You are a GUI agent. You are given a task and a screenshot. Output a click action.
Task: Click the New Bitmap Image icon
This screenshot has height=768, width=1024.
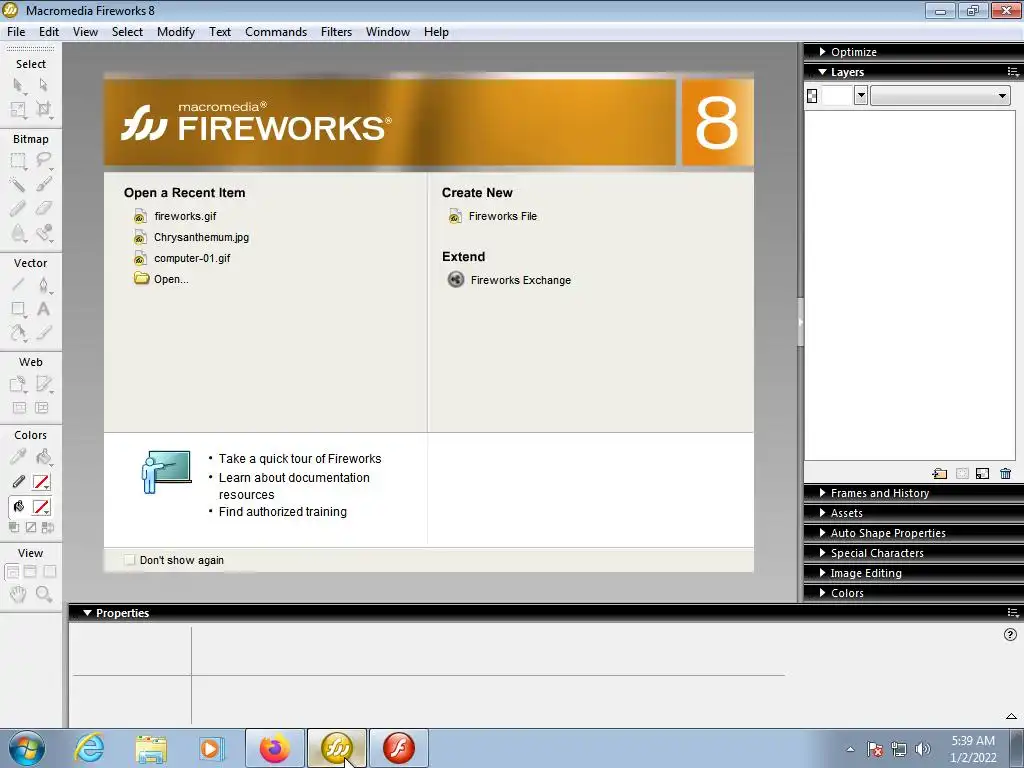tap(983, 473)
